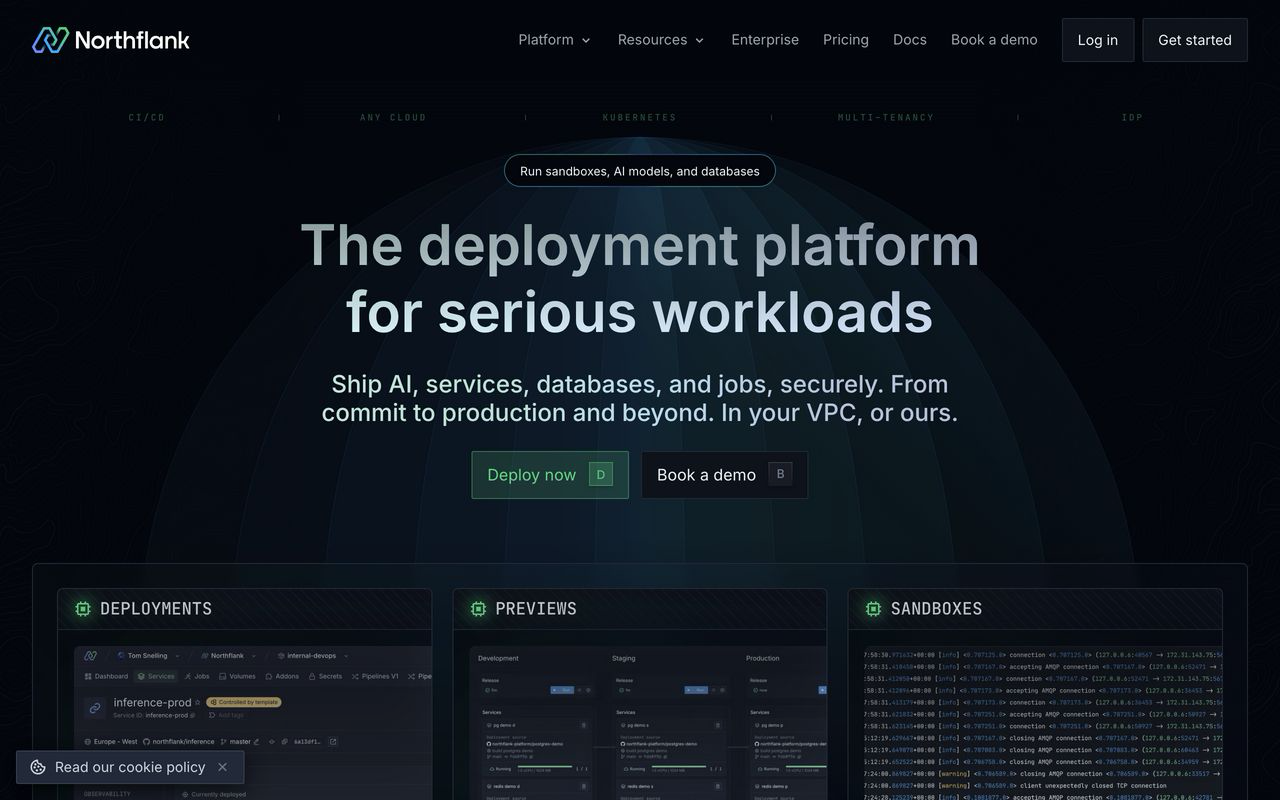1280x800 pixels.
Task: Click the Northflank logo icon
Action: (x=50, y=40)
